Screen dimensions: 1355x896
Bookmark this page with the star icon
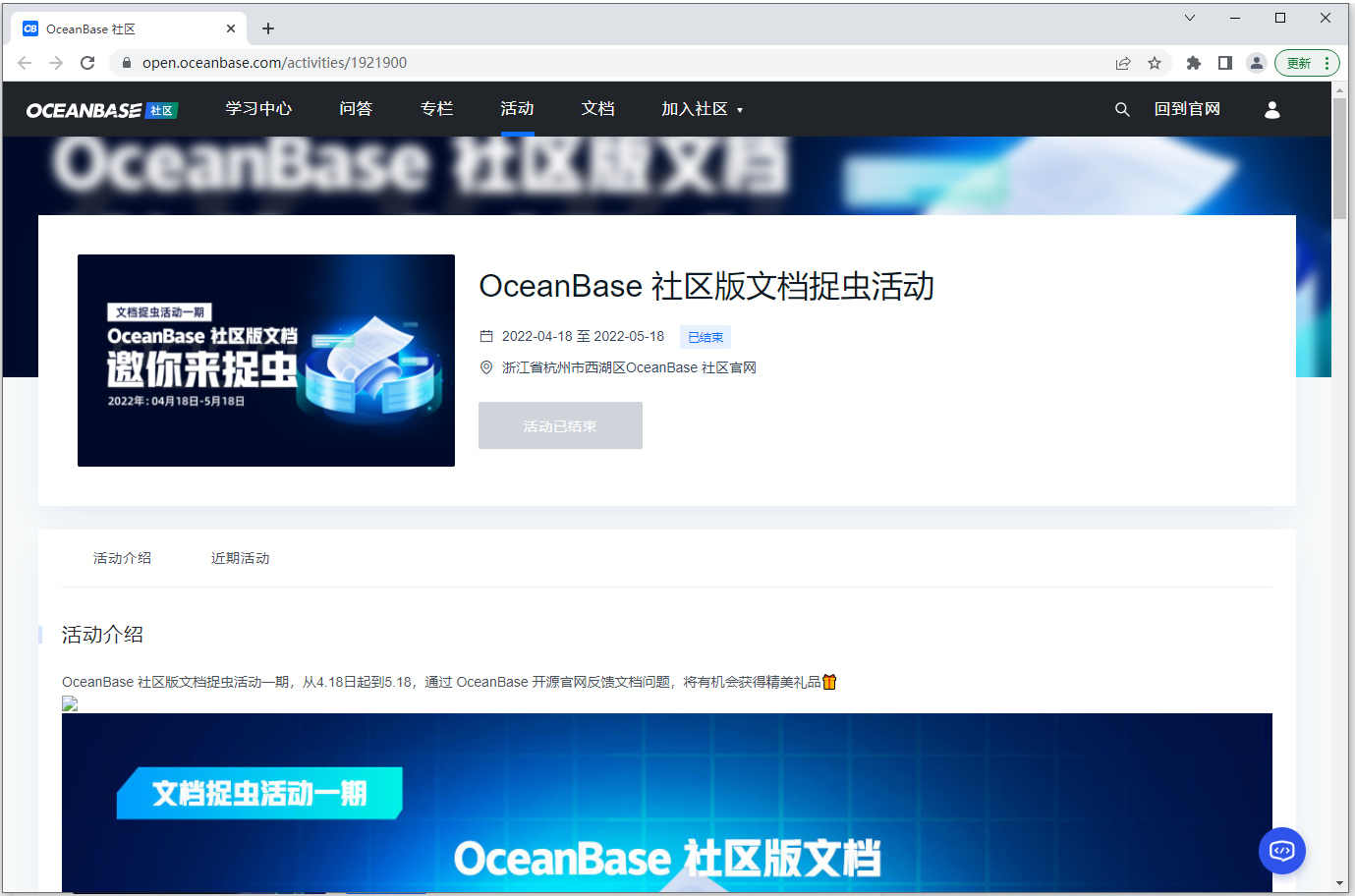coord(1155,63)
